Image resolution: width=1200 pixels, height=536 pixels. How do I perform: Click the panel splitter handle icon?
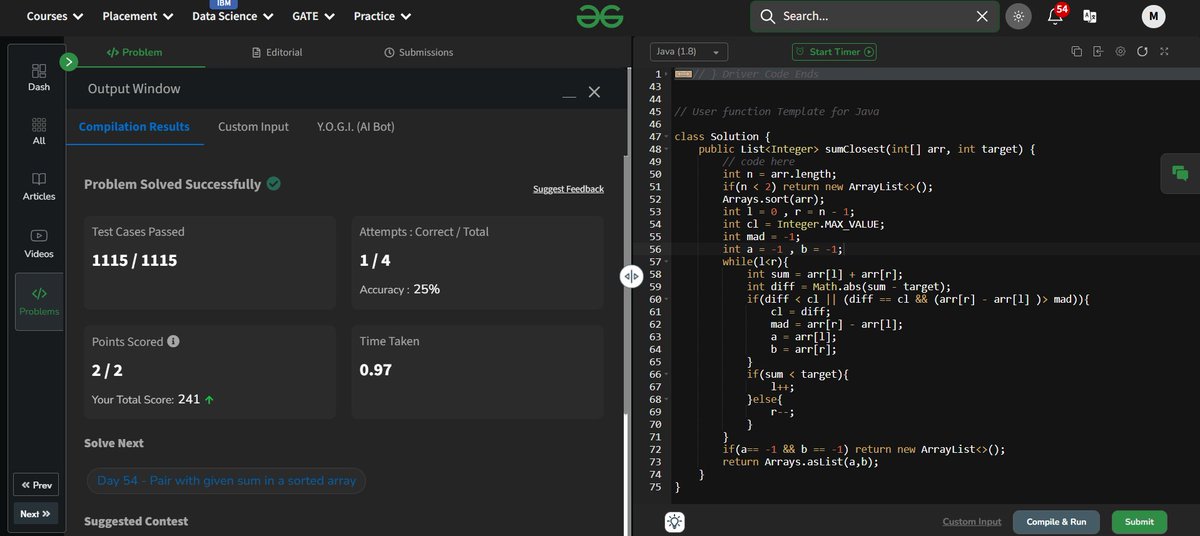[630, 277]
